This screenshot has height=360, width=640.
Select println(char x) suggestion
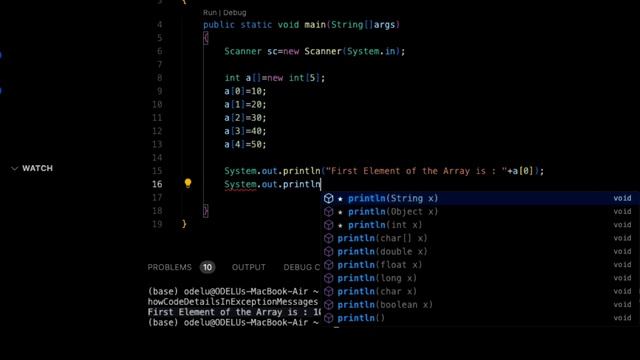480,291
